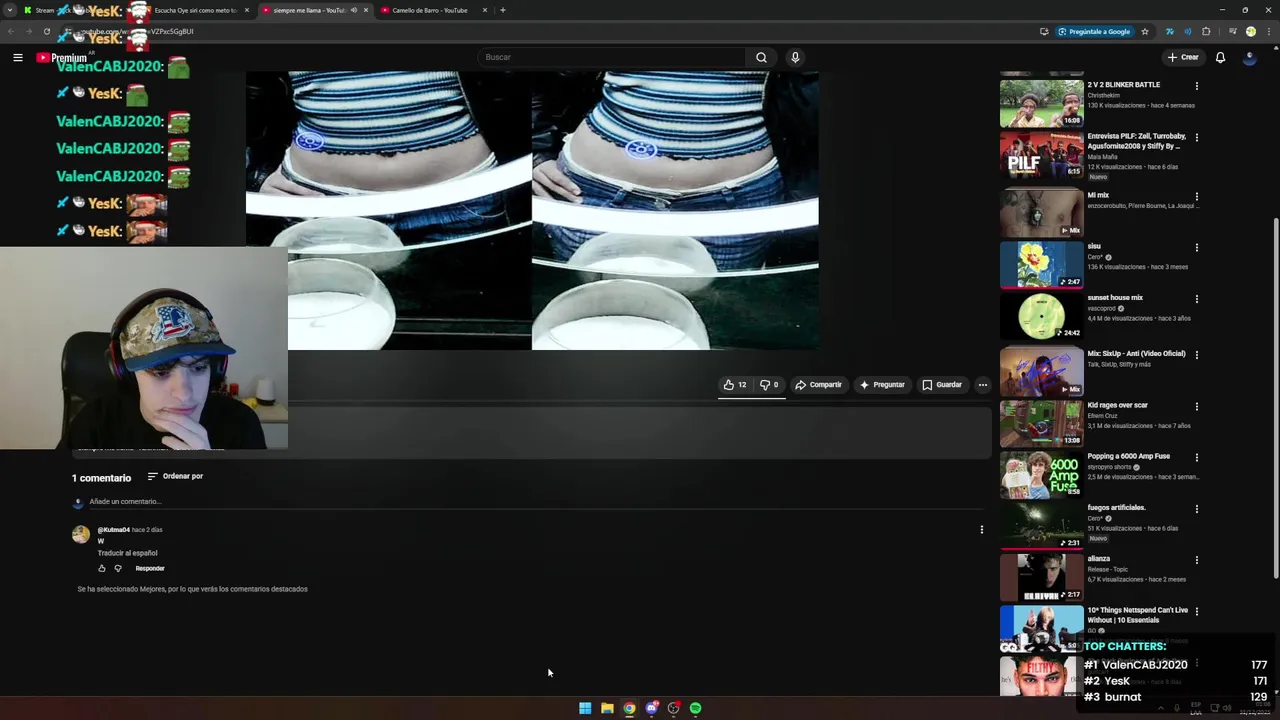Click the search magnifier button
This screenshot has width=1280, height=720.
pos(761,57)
